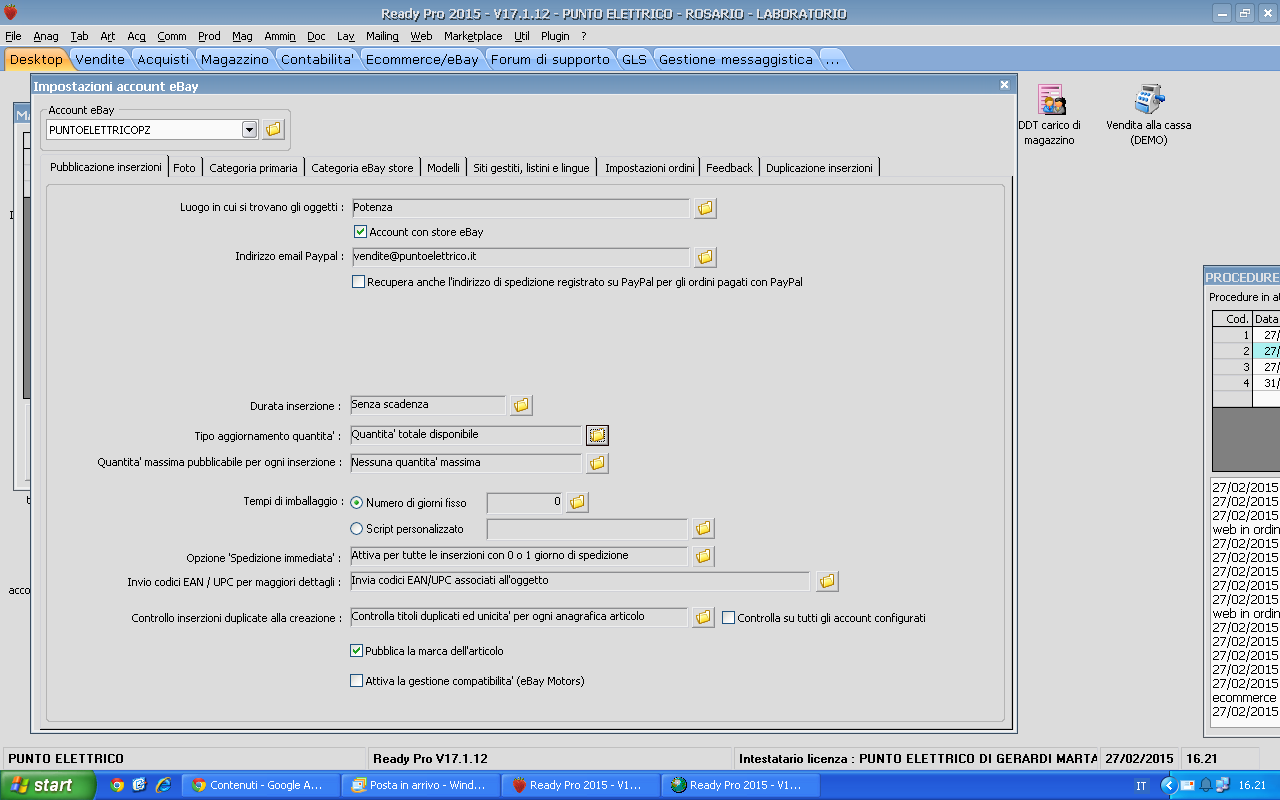Click the Windows start button

click(48, 785)
